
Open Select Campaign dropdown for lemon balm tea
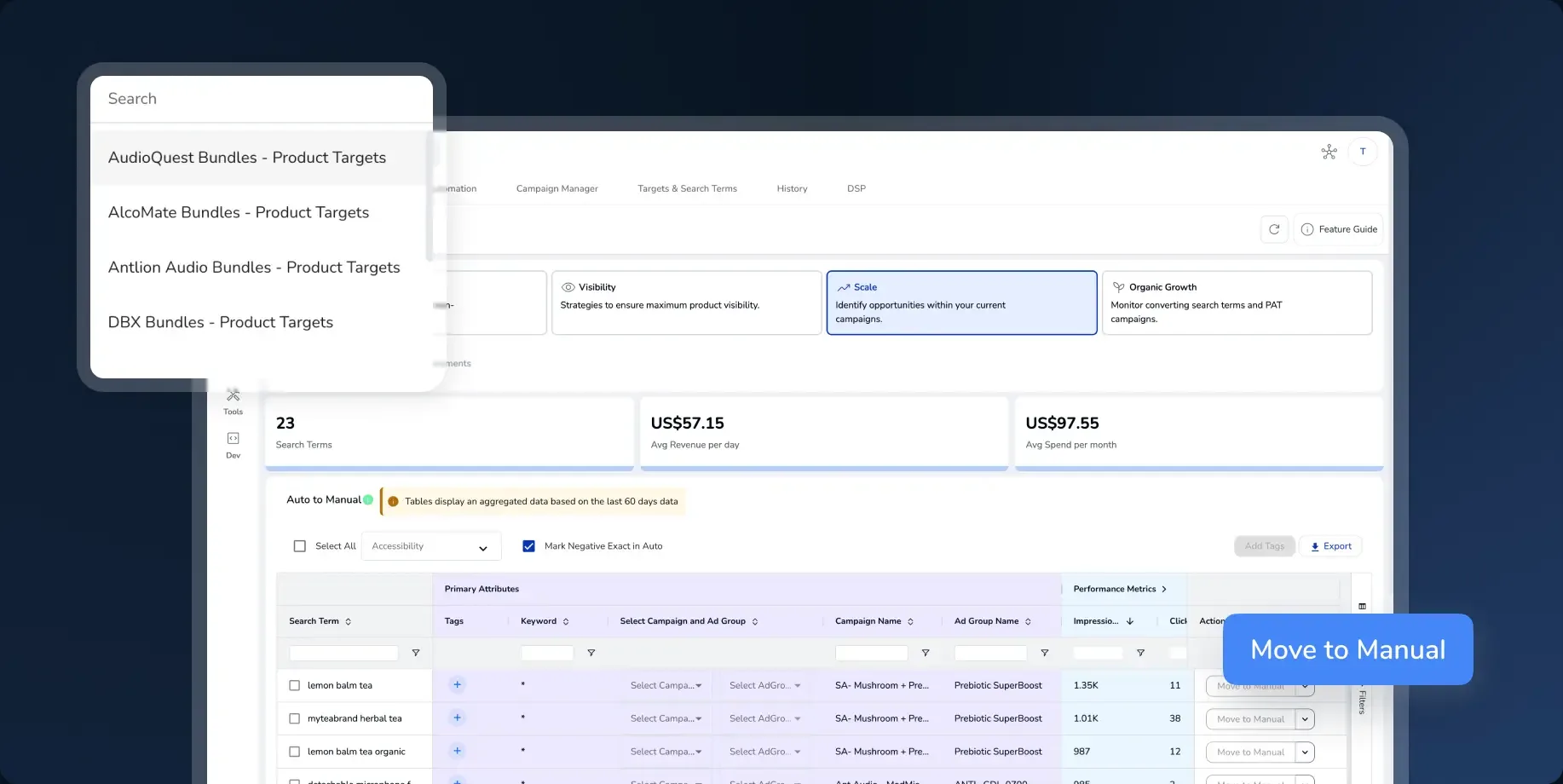click(x=666, y=685)
